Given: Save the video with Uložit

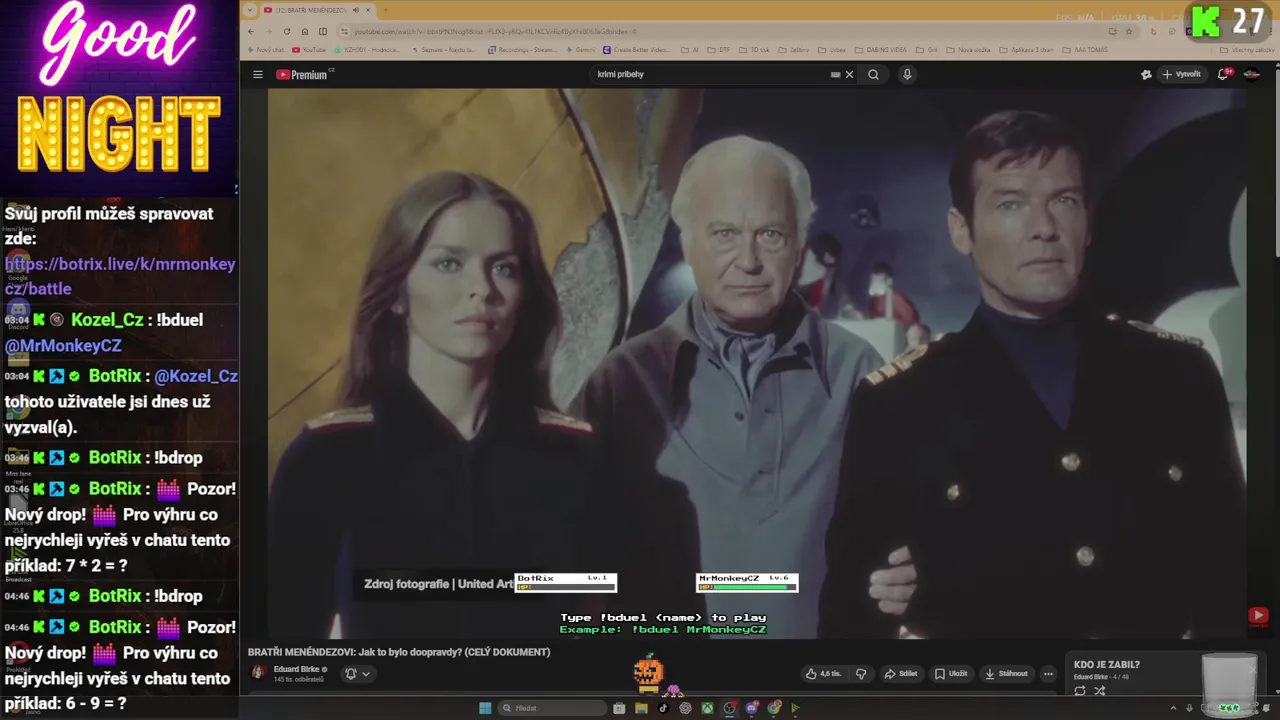Looking at the screenshot, I should [x=953, y=673].
